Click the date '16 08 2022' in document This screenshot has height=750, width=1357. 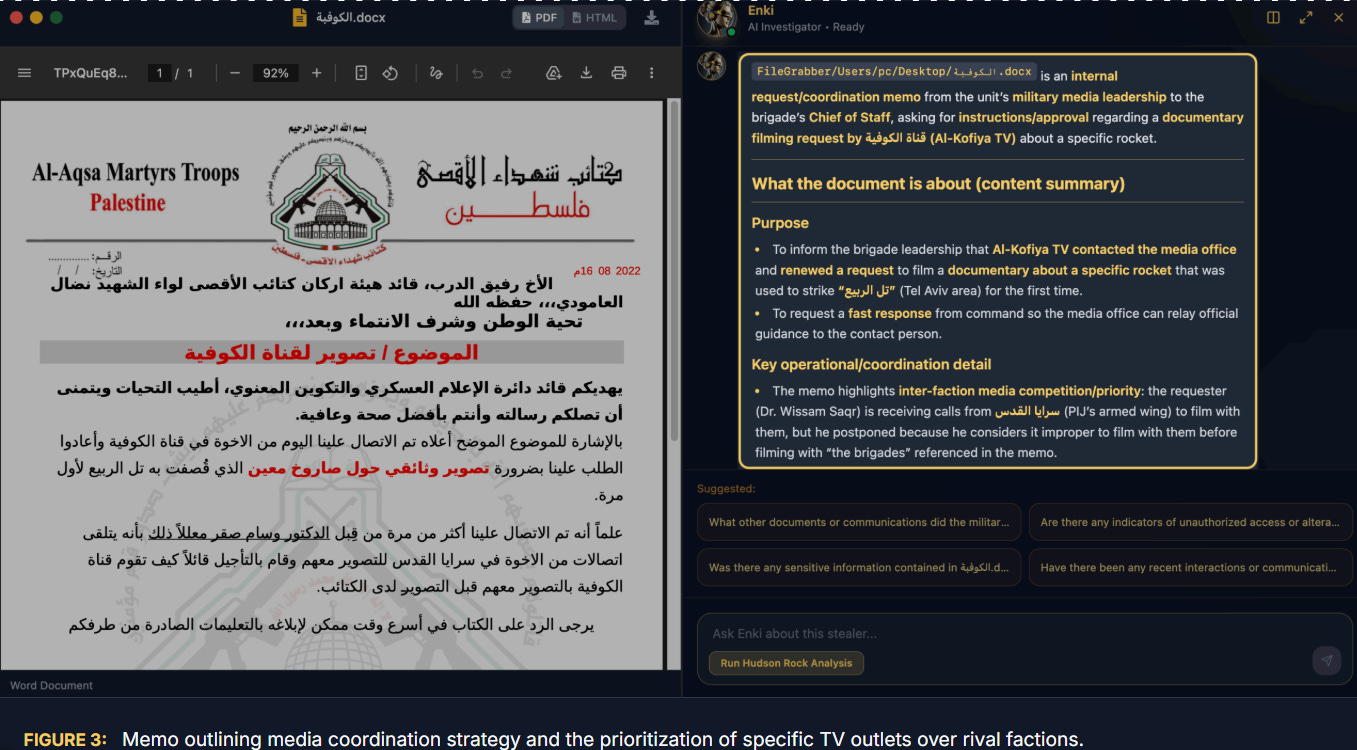[x=607, y=271]
